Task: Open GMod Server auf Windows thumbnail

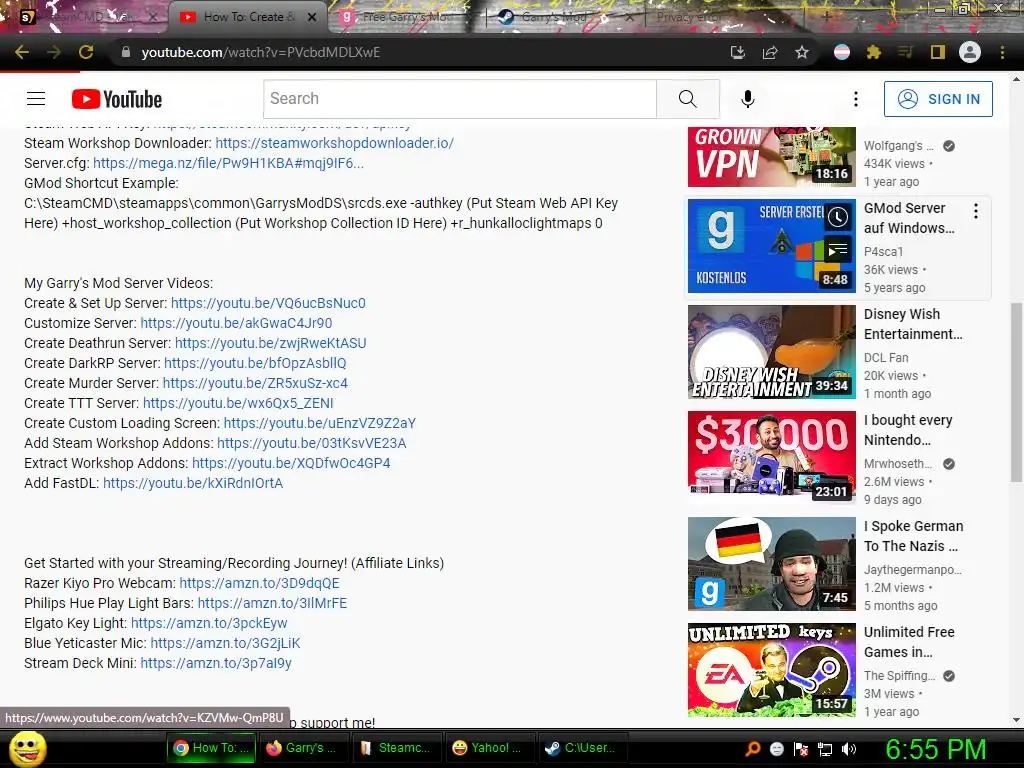Action: point(771,246)
